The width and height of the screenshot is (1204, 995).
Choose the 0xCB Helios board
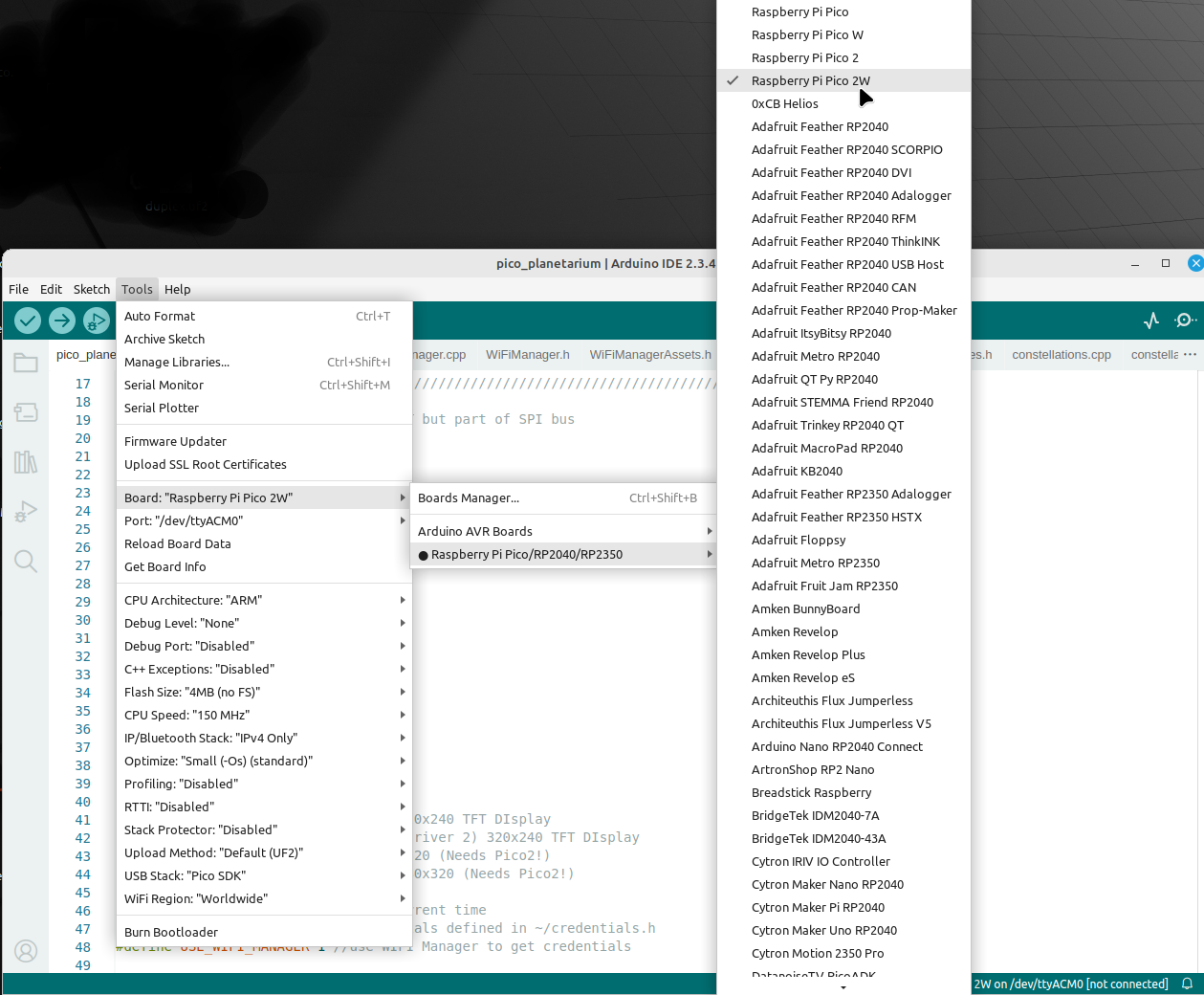pos(843,103)
